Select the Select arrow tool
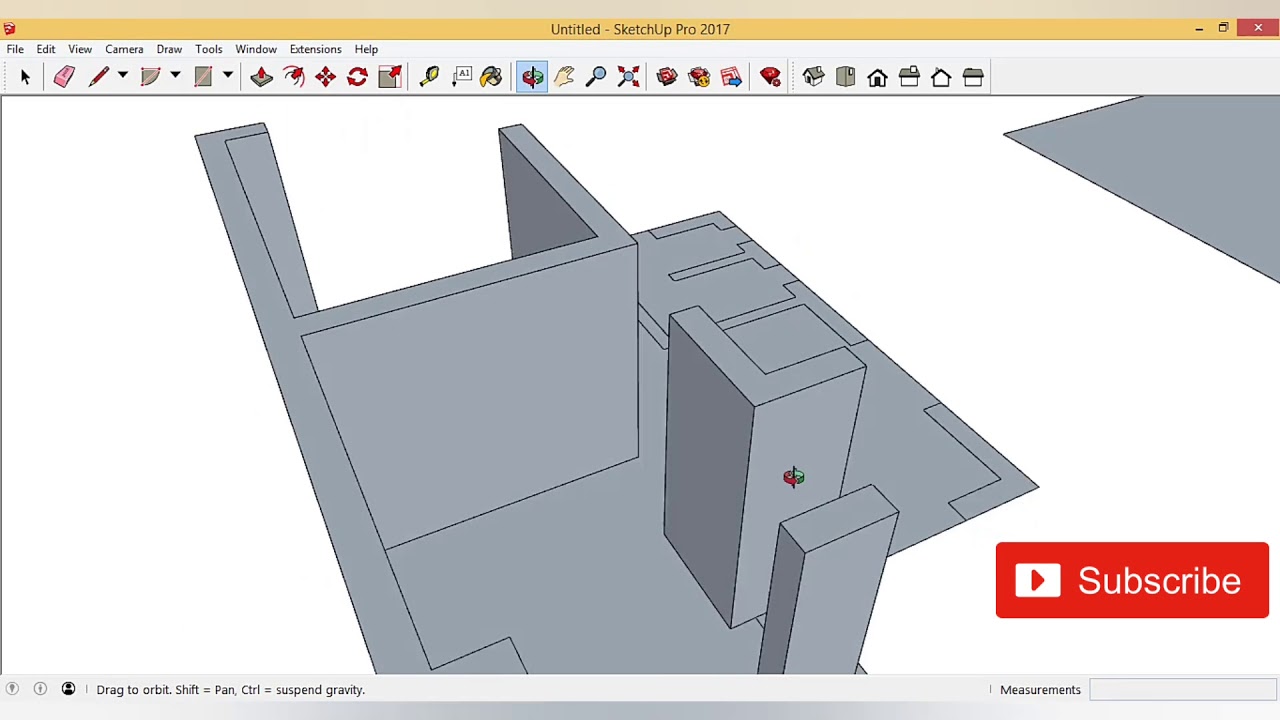 click(x=25, y=77)
